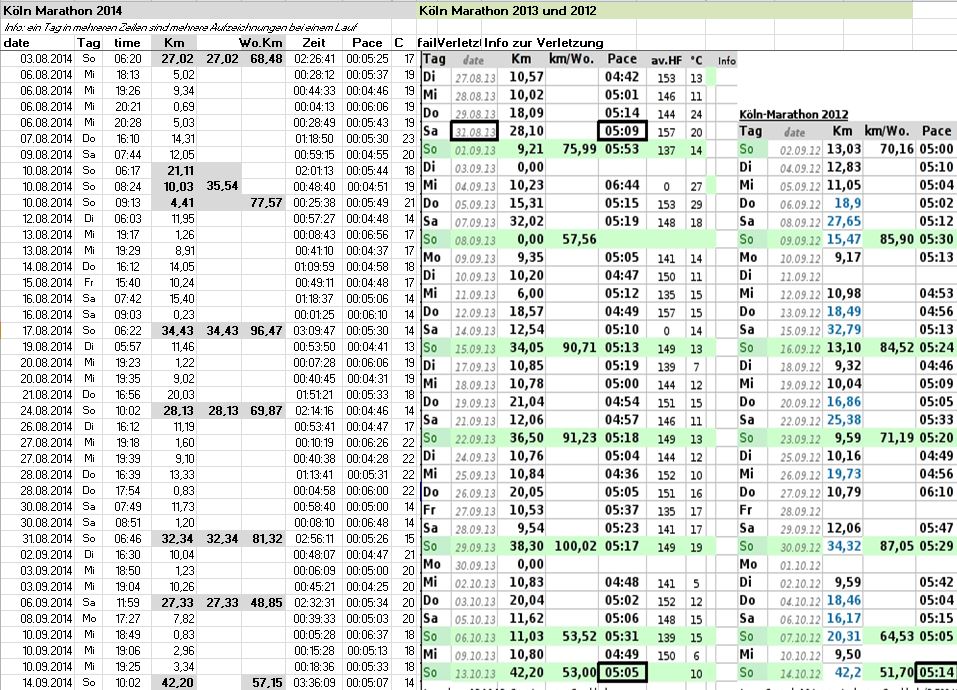Select the km/Wo. value "53,52"
This screenshot has height=690, width=957.
point(579,636)
